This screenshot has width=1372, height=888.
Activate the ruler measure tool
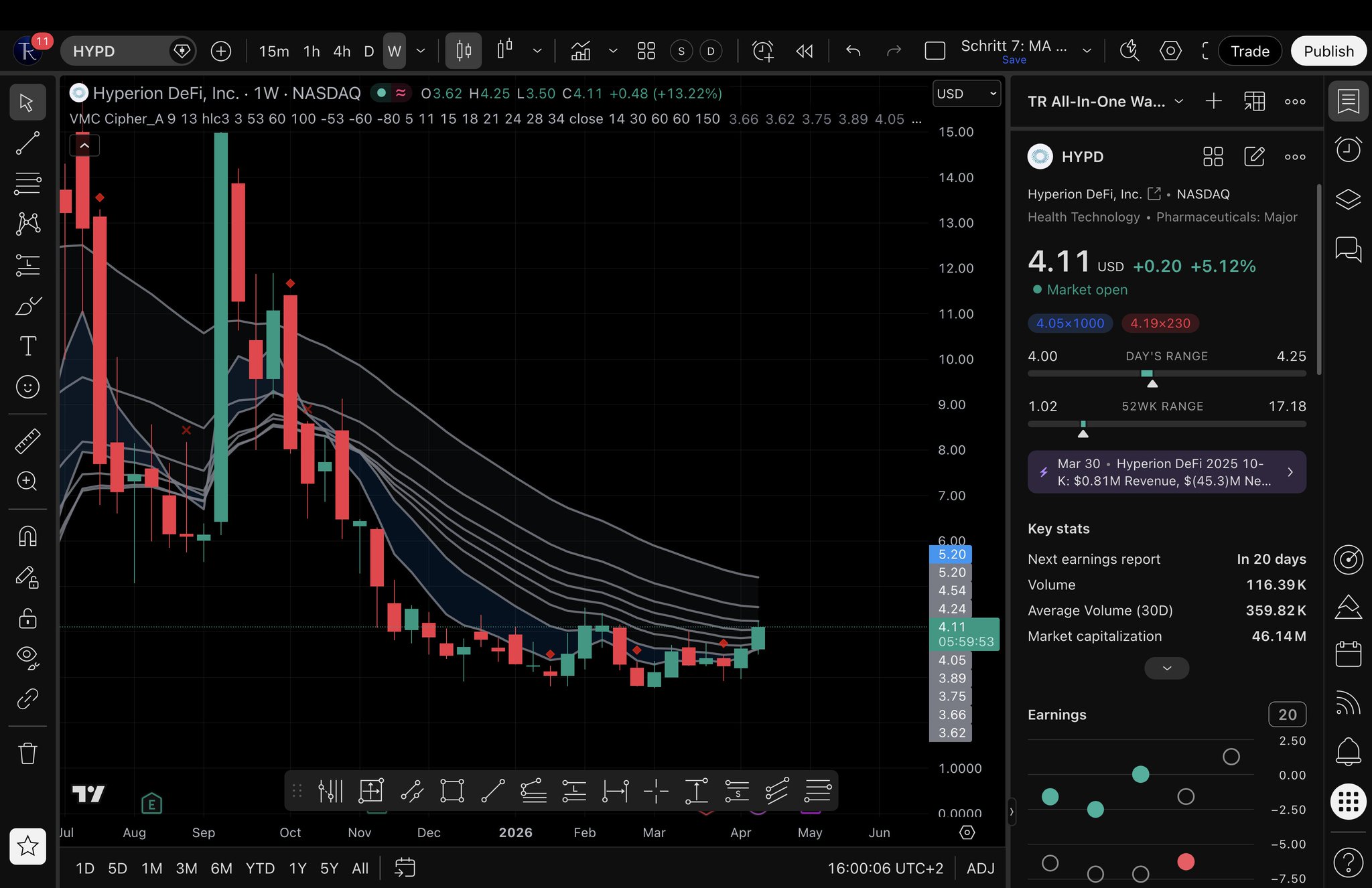pyautogui.click(x=27, y=441)
